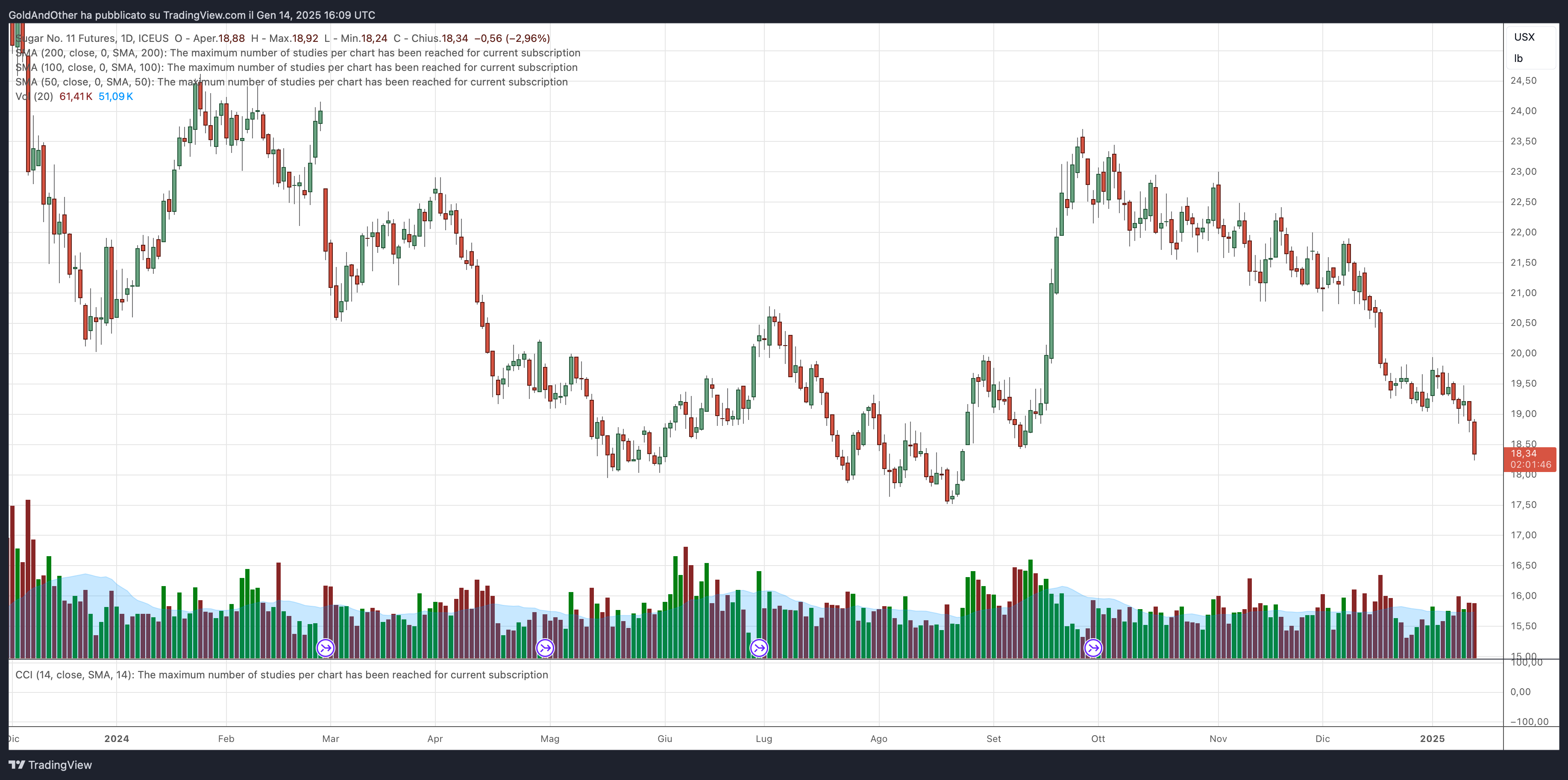Click the purple rollover marker near Lug
1568x780 pixels.
pos(759,648)
